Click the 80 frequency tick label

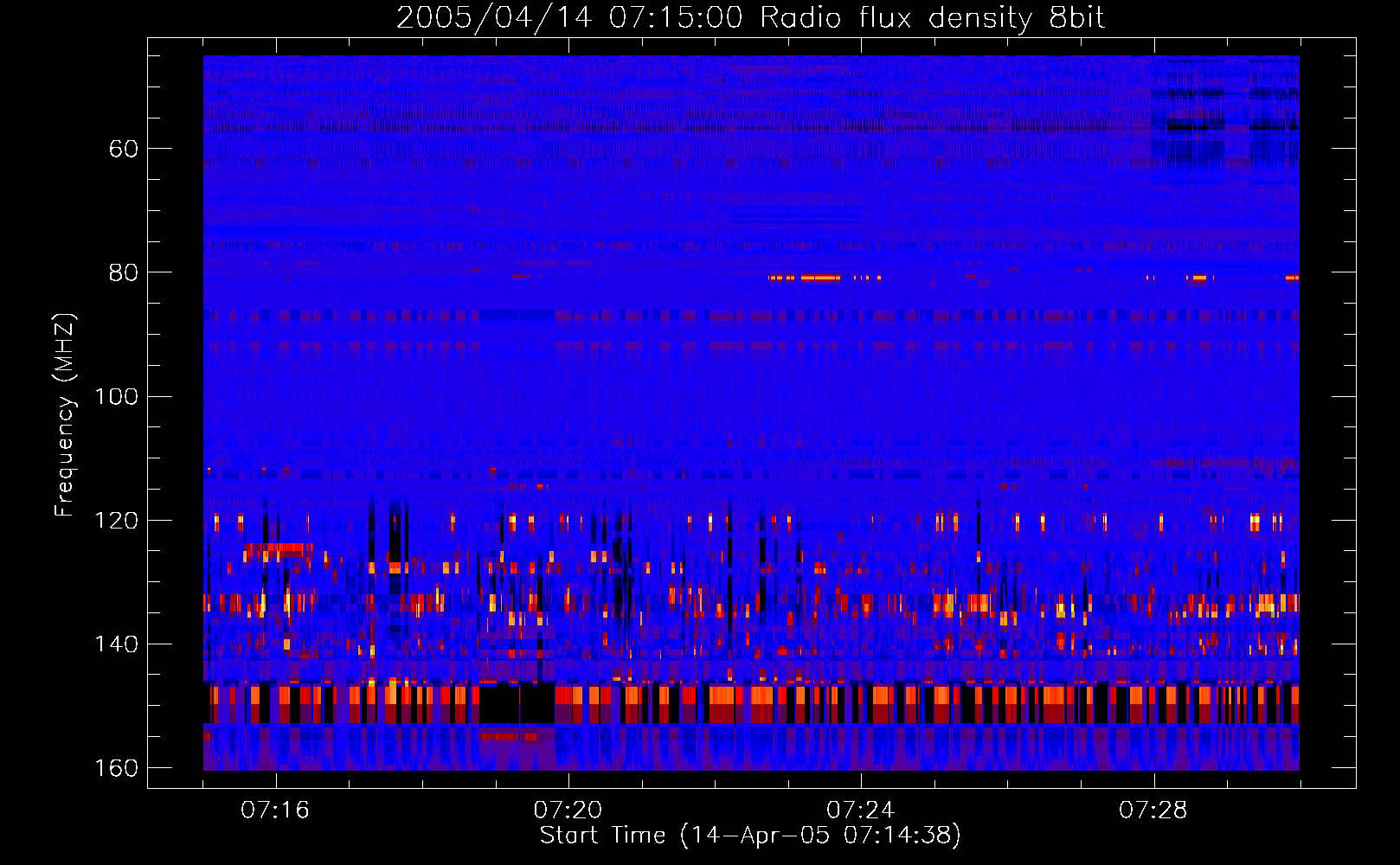124,272
